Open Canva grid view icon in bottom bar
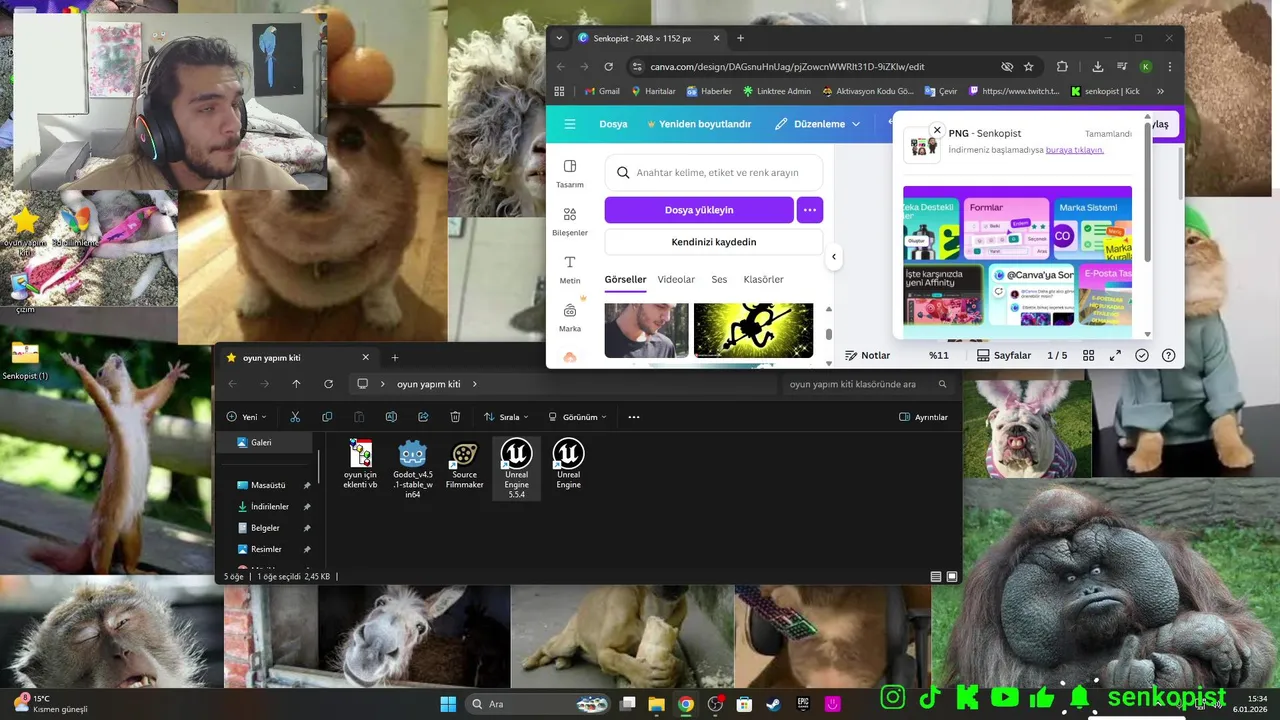The image size is (1280, 720). coord(1089,355)
